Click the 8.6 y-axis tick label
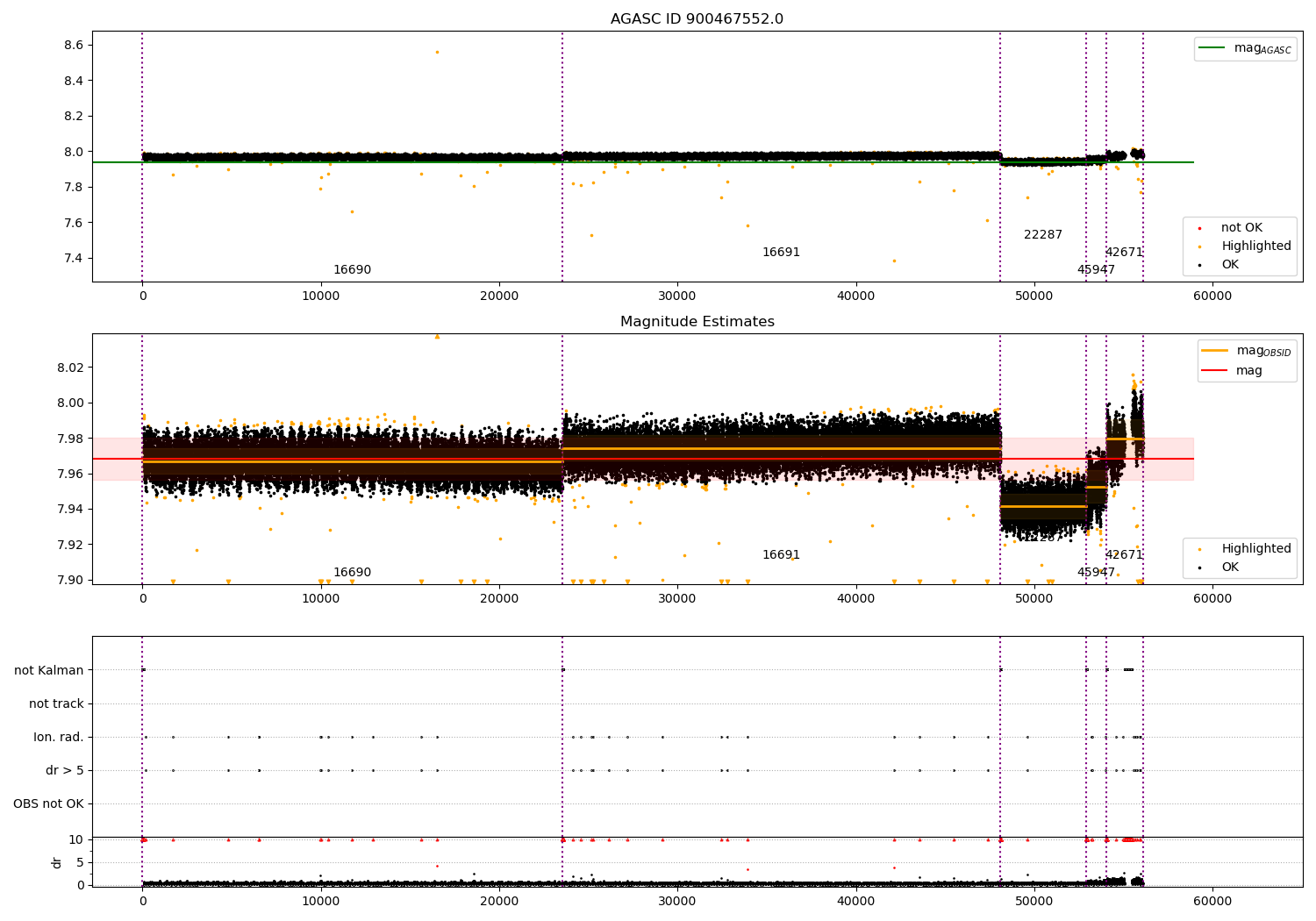This screenshot has width=1316, height=921. coord(74,45)
